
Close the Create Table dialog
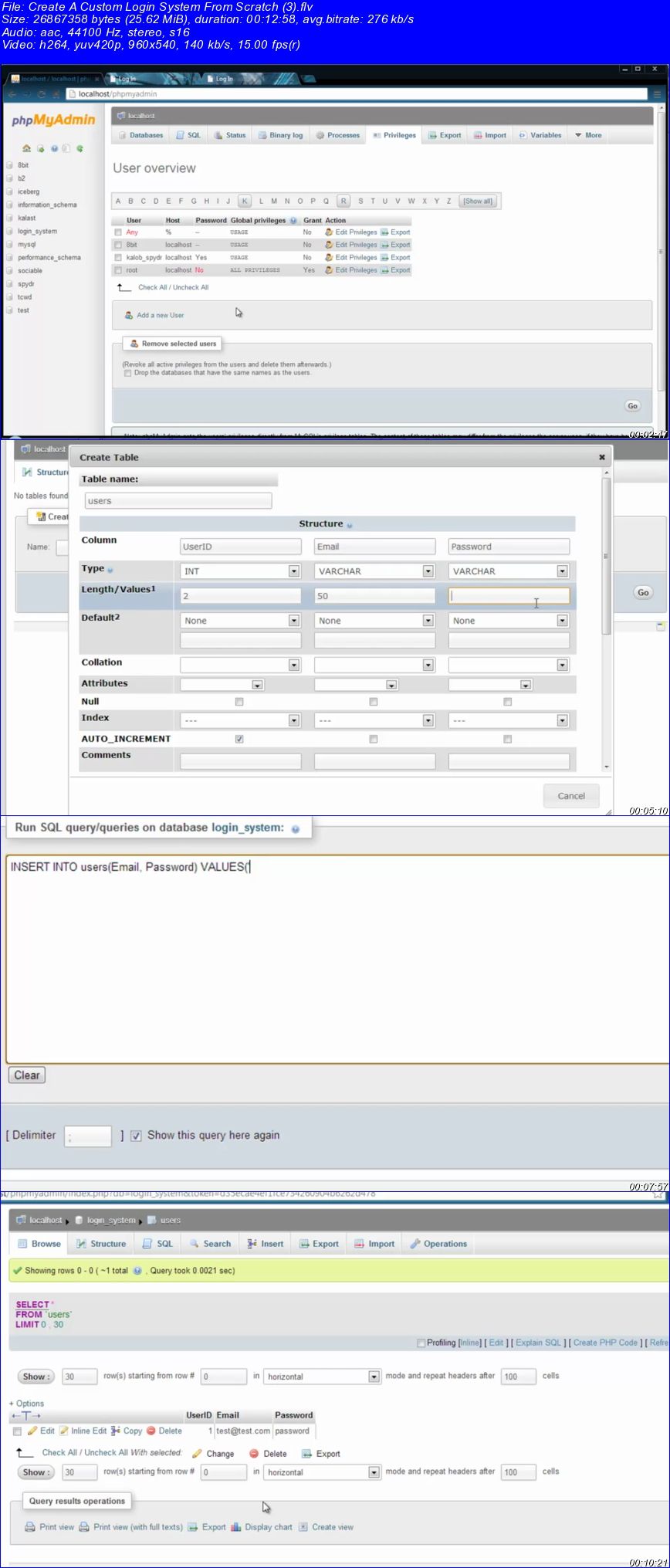602,457
